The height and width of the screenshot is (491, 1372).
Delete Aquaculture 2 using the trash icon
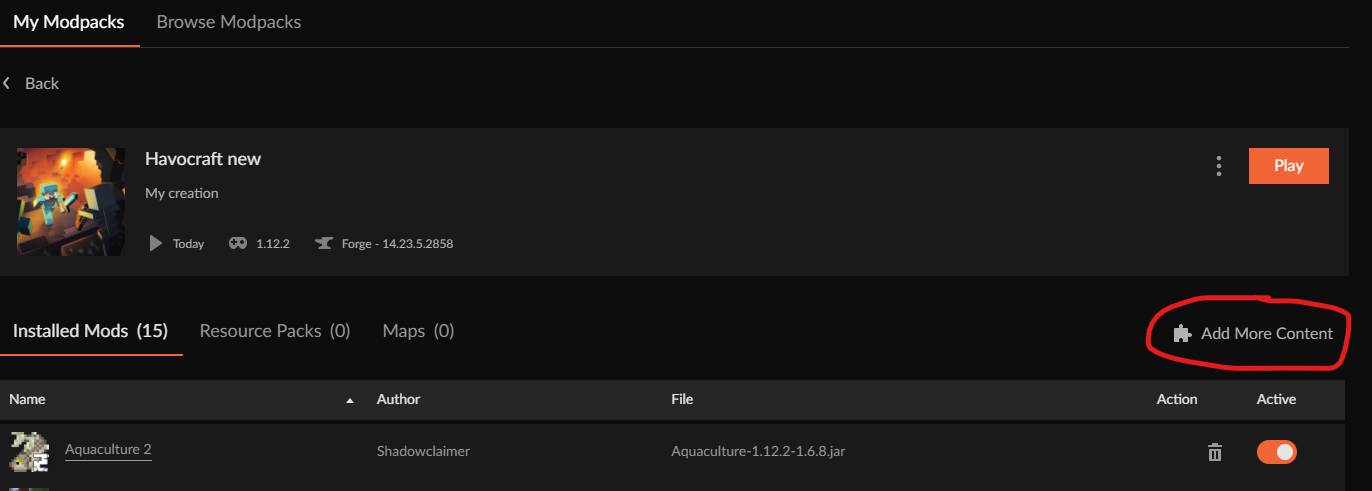tap(1215, 452)
